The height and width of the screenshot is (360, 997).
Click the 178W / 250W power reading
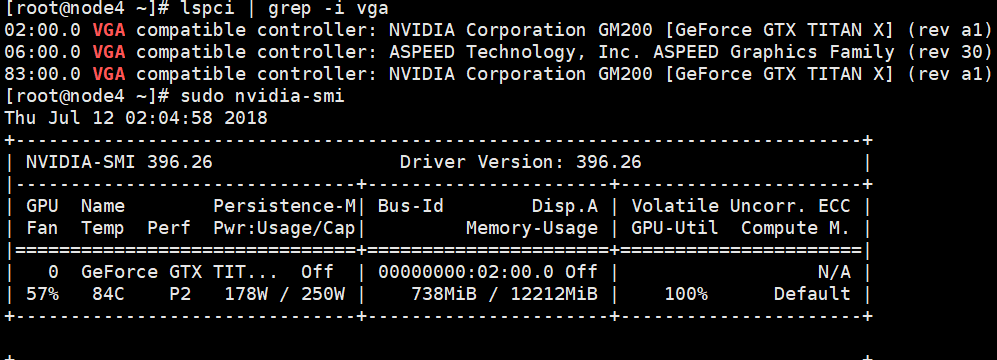coord(285,294)
